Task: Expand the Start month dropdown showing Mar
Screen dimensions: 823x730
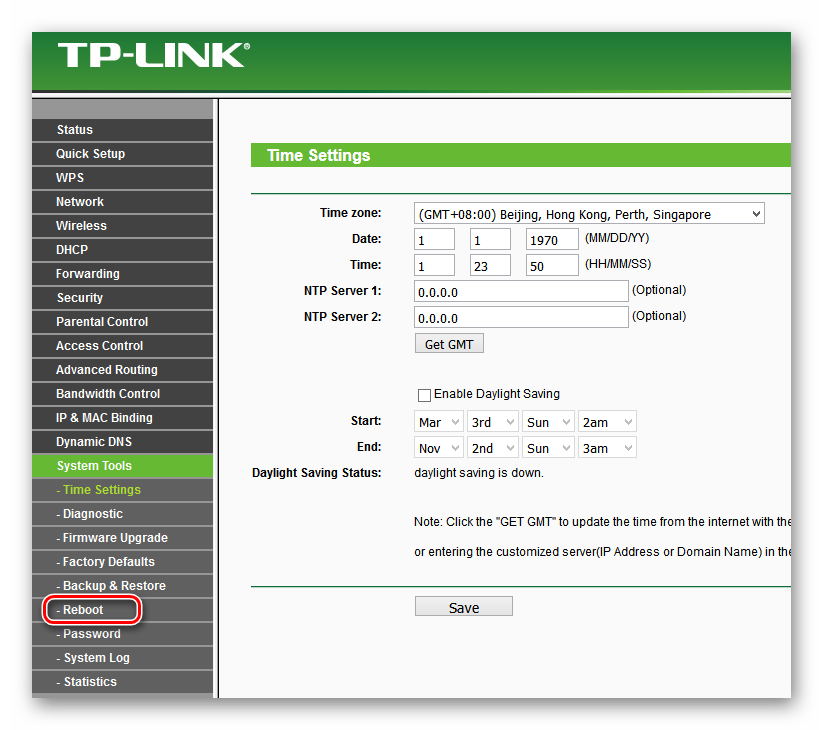Action: pos(439,422)
